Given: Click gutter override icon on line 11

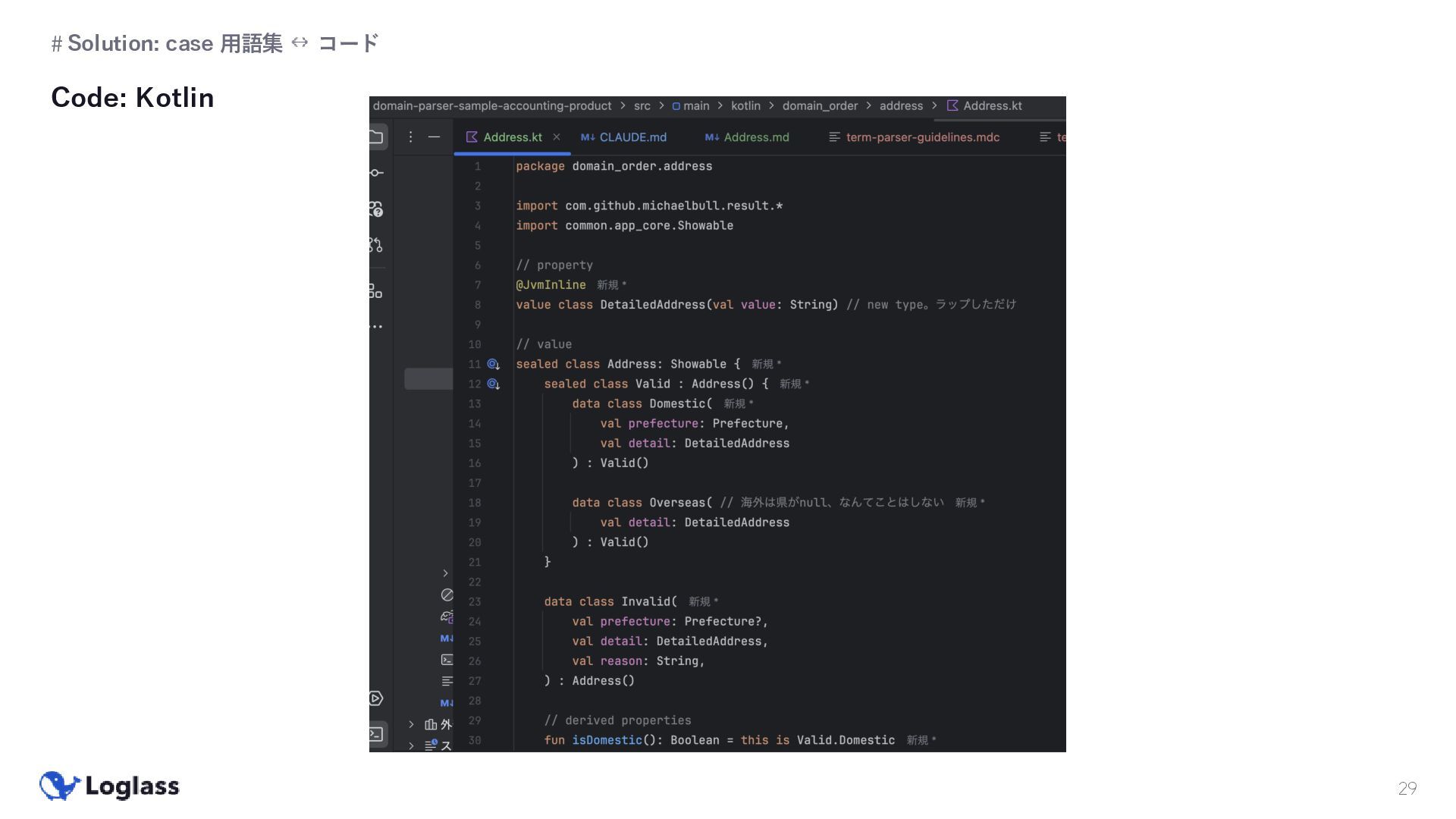Looking at the screenshot, I should click(x=493, y=365).
